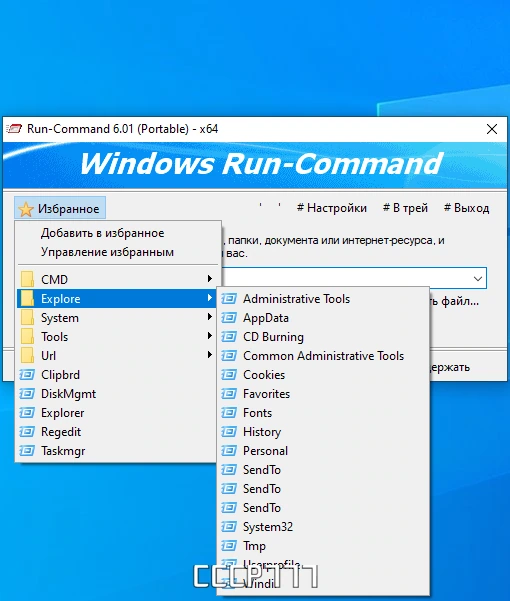The image size is (510, 601).
Task: Close the Run-Command window
Action: 492,129
